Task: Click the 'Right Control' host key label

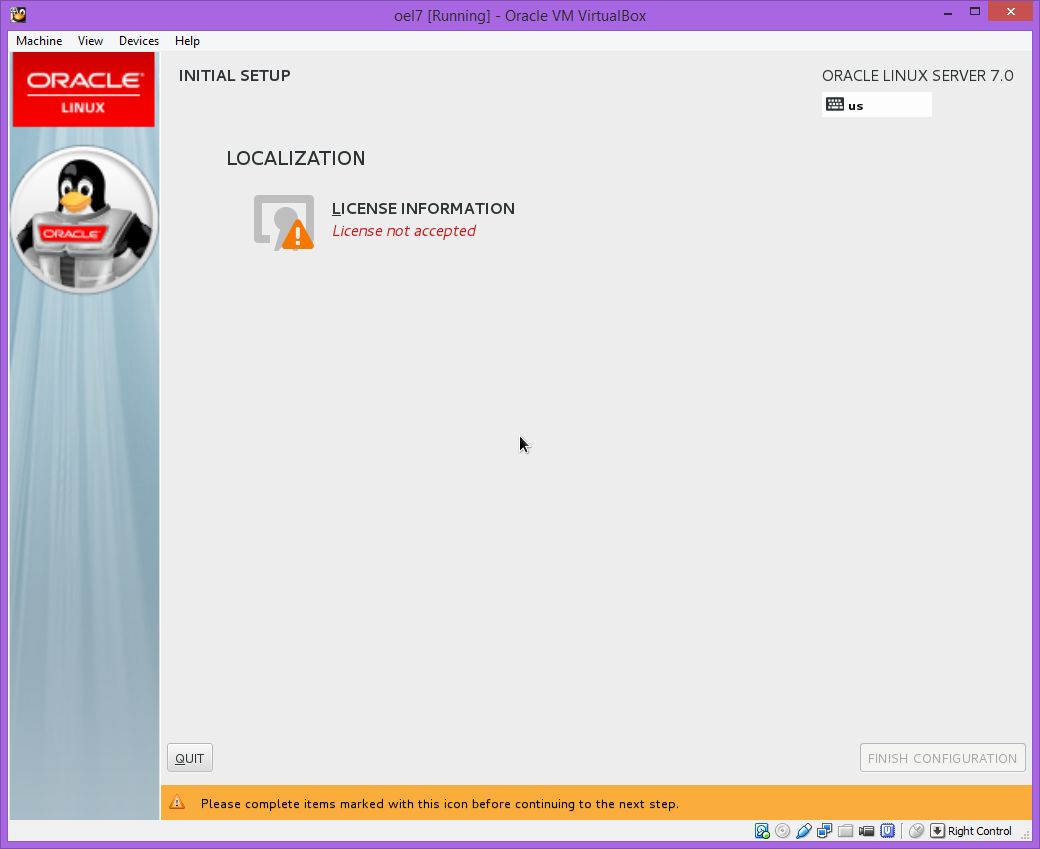Action: [980, 831]
